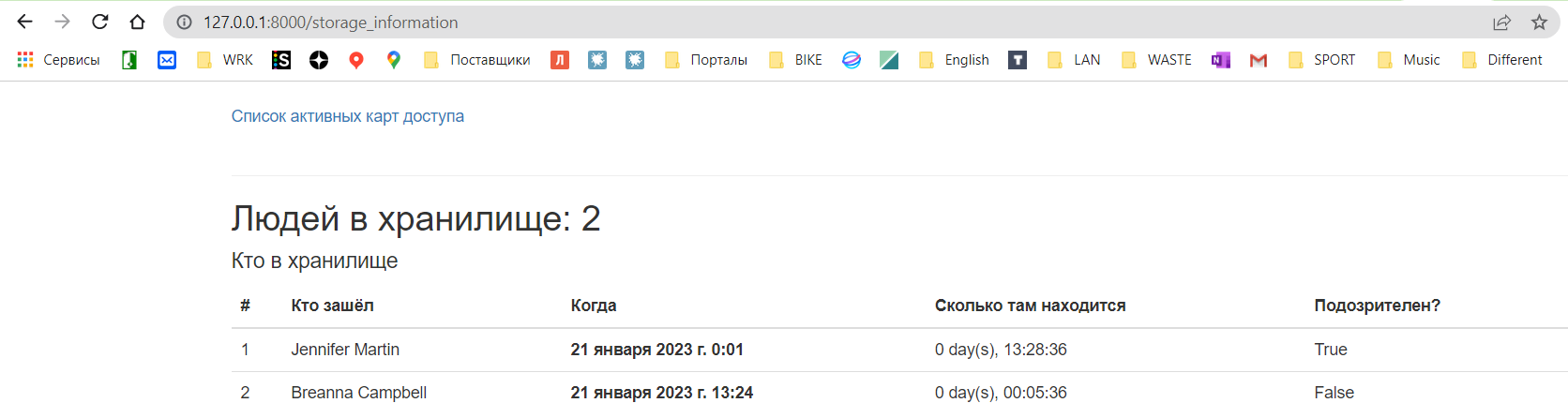The width and height of the screenshot is (1568, 418).
Task: Select the Breanna Campbell name cell
Action: pos(359,393)
